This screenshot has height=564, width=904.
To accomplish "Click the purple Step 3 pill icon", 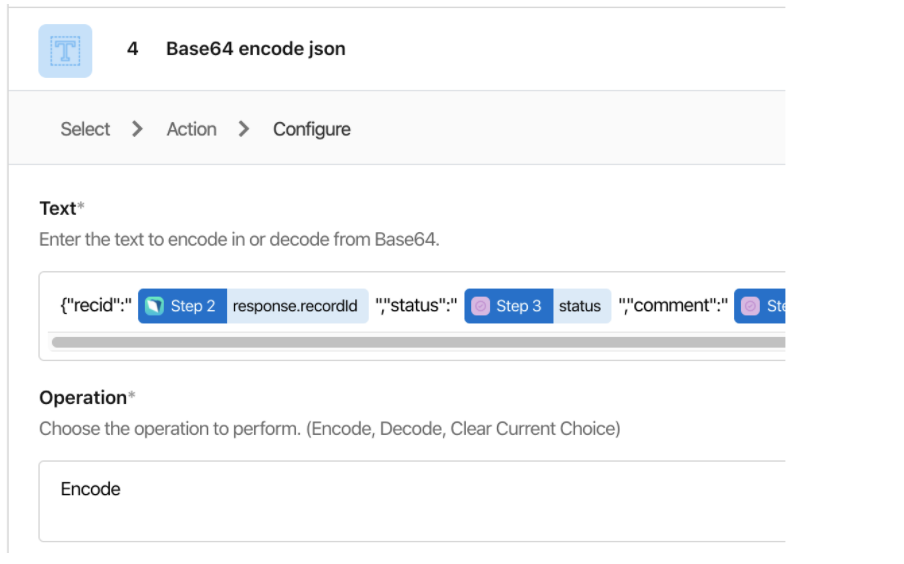I will pyautogui.click(x=480, y=306).
